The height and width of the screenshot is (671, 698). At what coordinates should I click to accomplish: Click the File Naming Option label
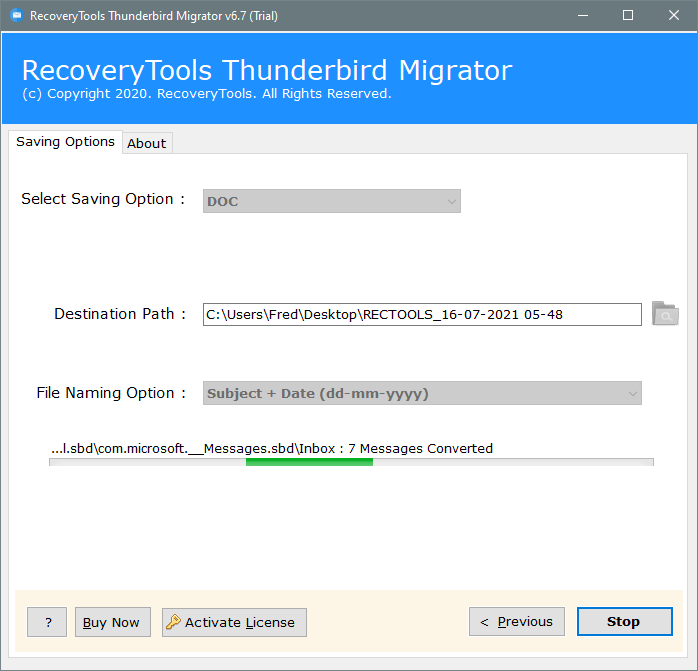[x=111, y=393]
